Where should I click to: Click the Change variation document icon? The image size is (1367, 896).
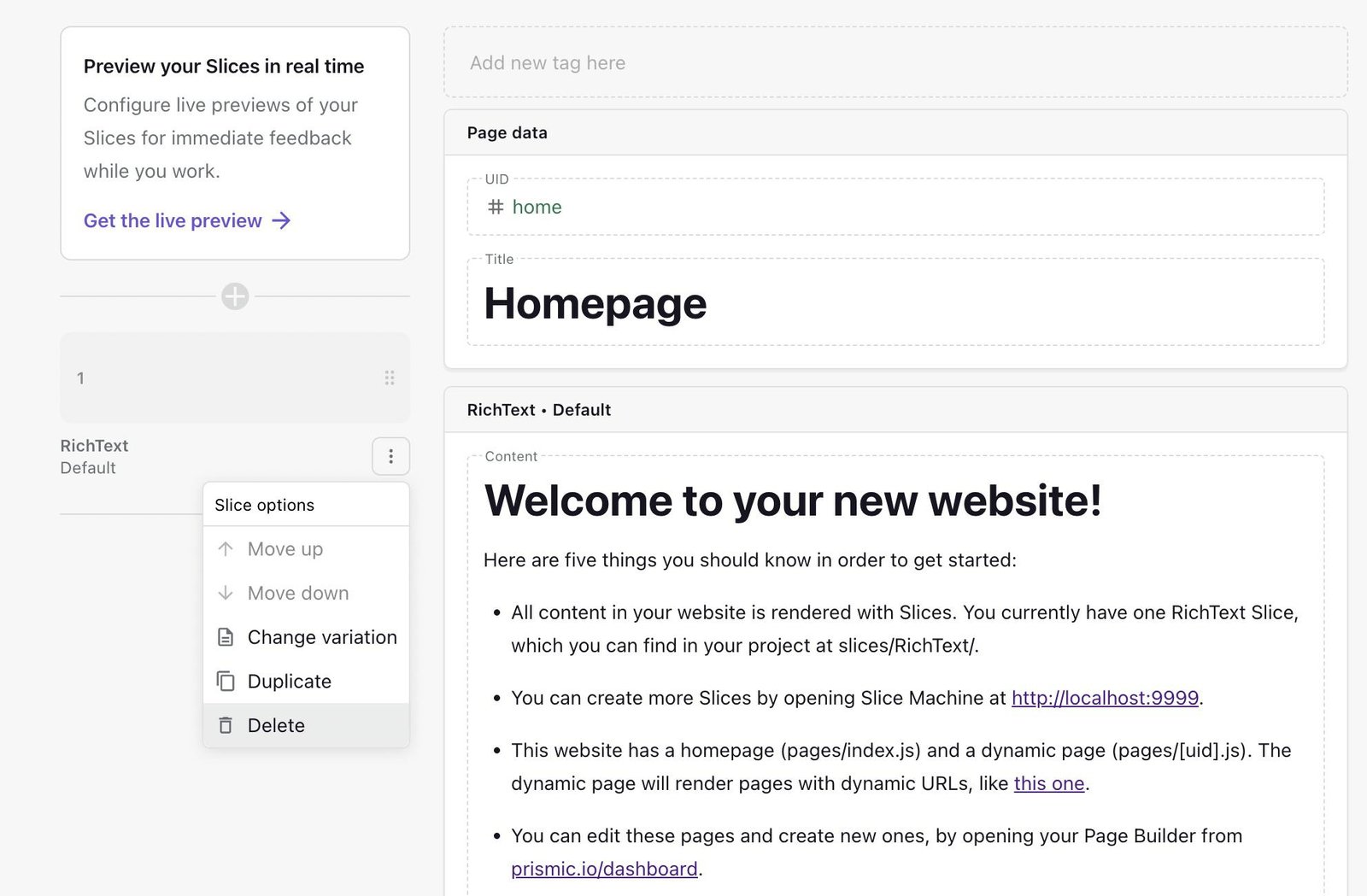click(226, 637)
